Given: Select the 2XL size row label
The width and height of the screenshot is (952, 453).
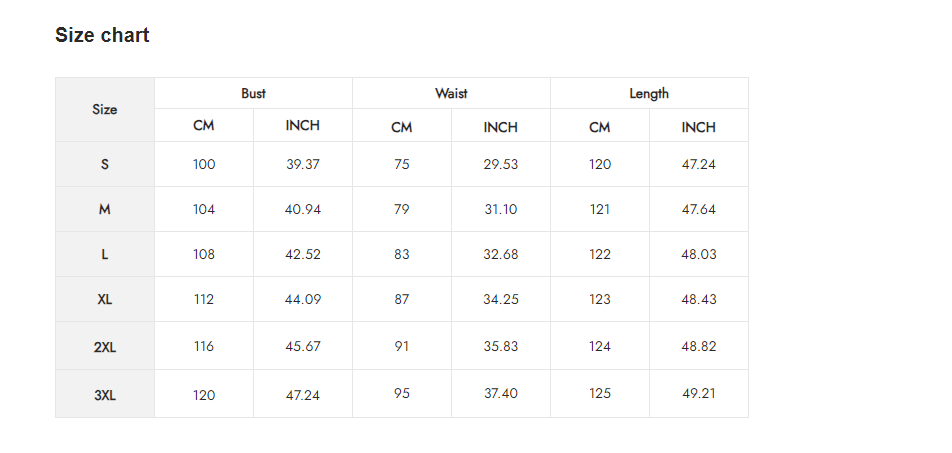Looking at the screenshot, I should (105, 346).
